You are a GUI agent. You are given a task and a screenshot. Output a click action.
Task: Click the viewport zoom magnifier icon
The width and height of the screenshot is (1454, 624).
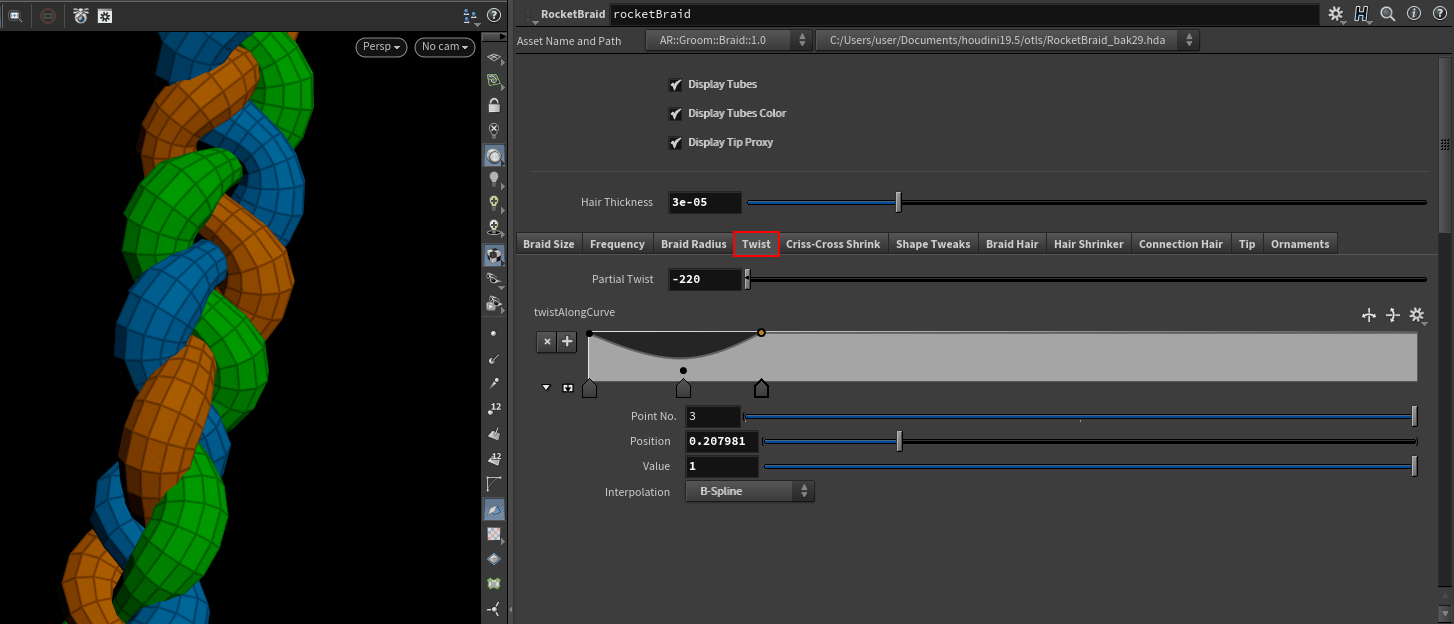pyautogui.click(x=15, y=16)
